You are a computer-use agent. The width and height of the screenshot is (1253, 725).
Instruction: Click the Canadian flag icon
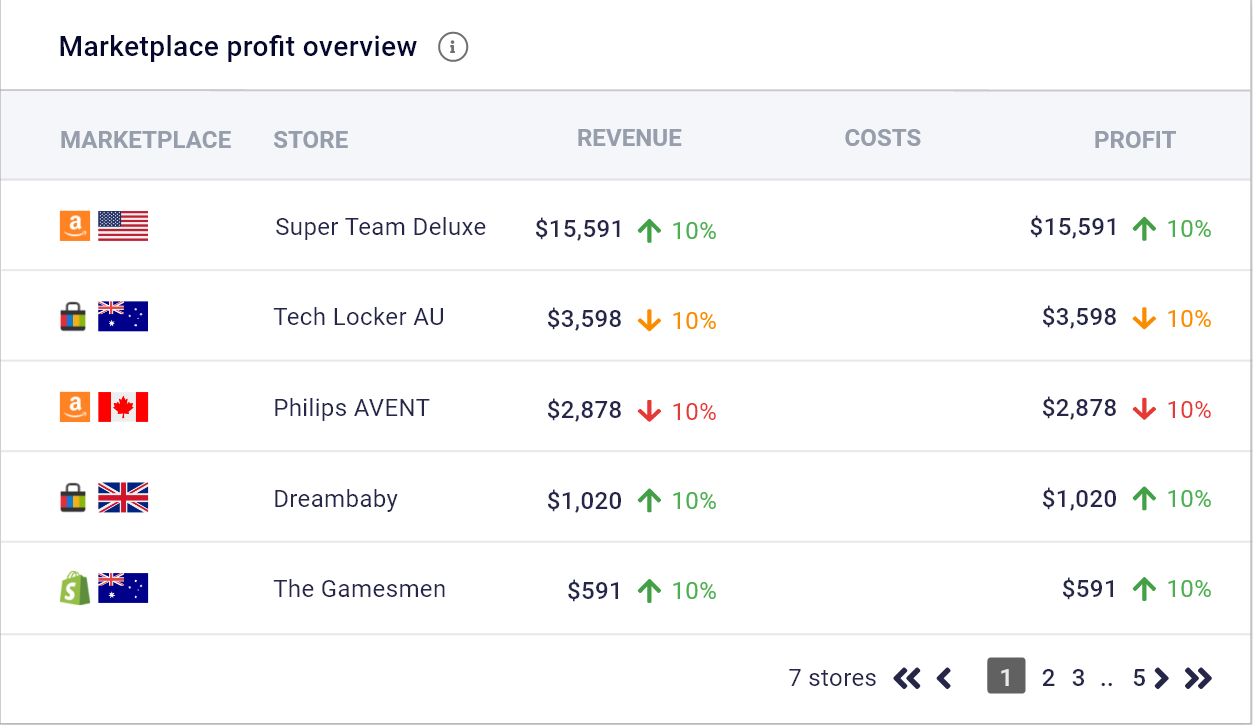coord(123,407)
